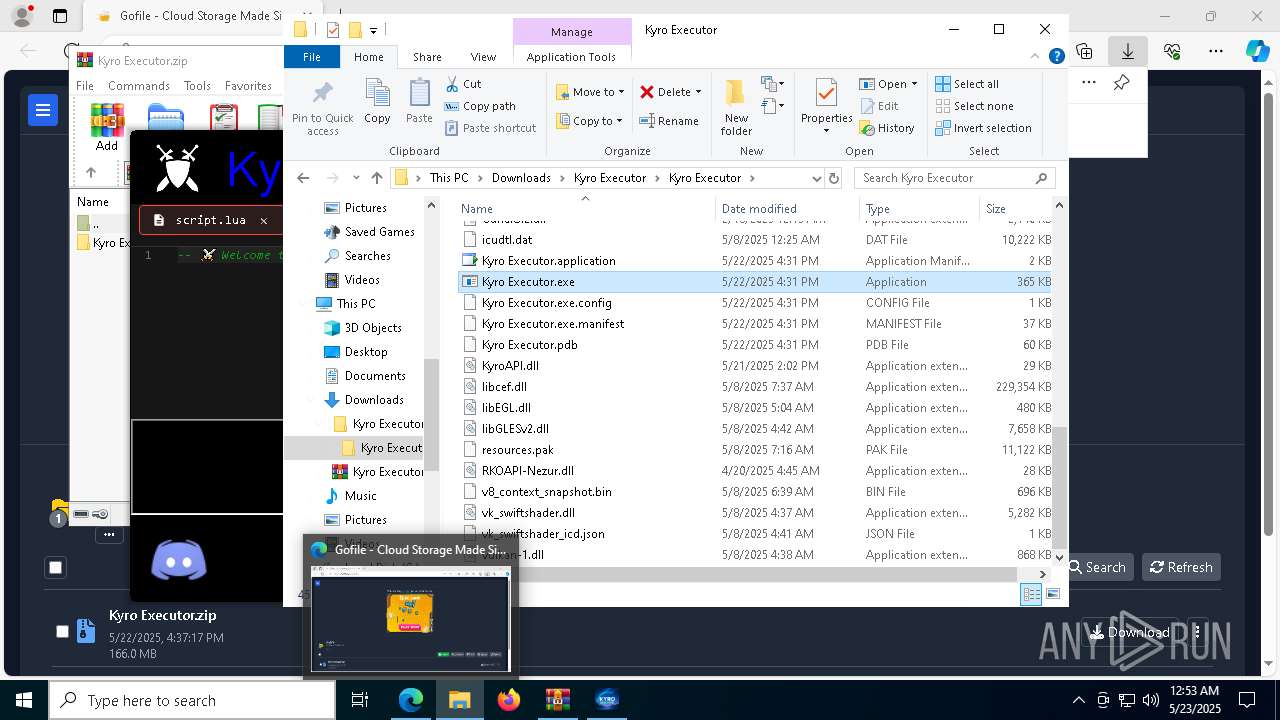Open Explorer Help question mark
Viewport: 1280px width, 720px height.
[1056, 57]
